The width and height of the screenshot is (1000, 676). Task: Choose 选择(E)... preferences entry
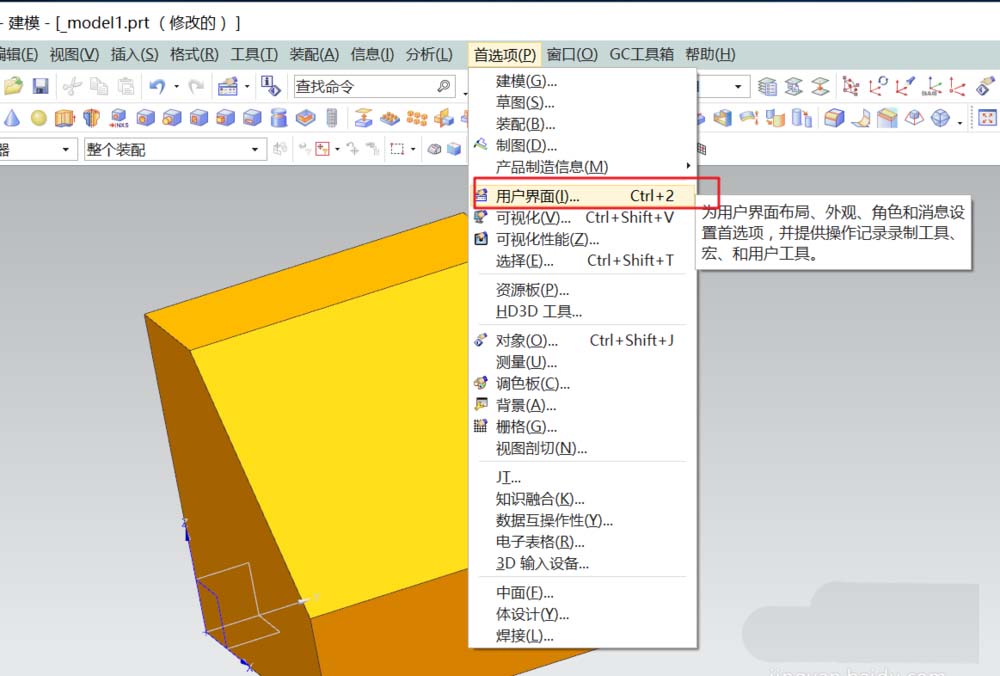coord(583,260)
